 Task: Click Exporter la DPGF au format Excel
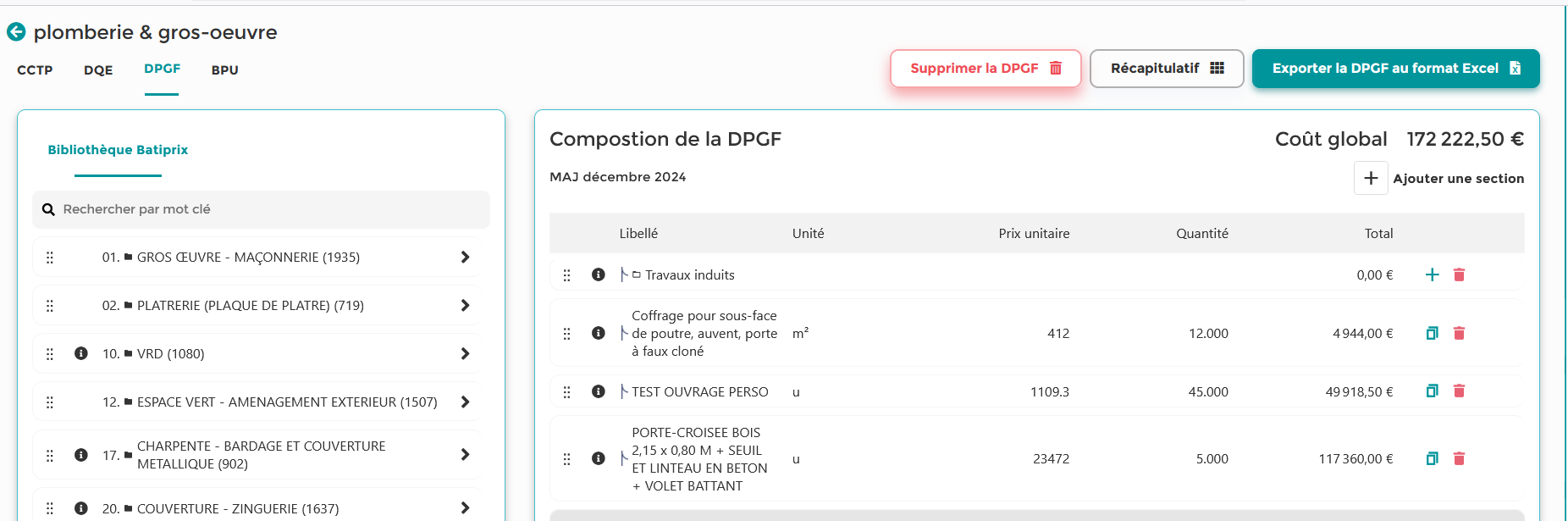click(x=1395, y=69)
